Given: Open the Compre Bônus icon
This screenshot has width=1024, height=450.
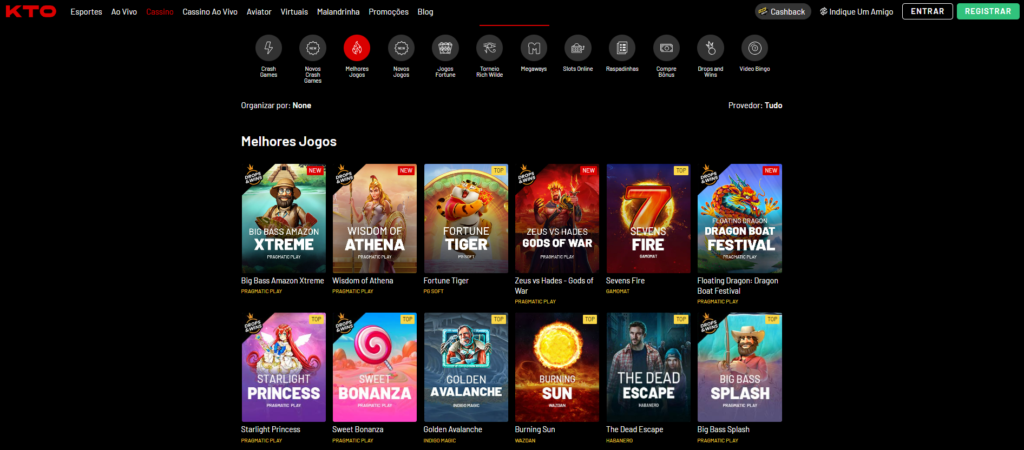Looking at the screenshot, I should pyautogui.click(x=666, y=48).
